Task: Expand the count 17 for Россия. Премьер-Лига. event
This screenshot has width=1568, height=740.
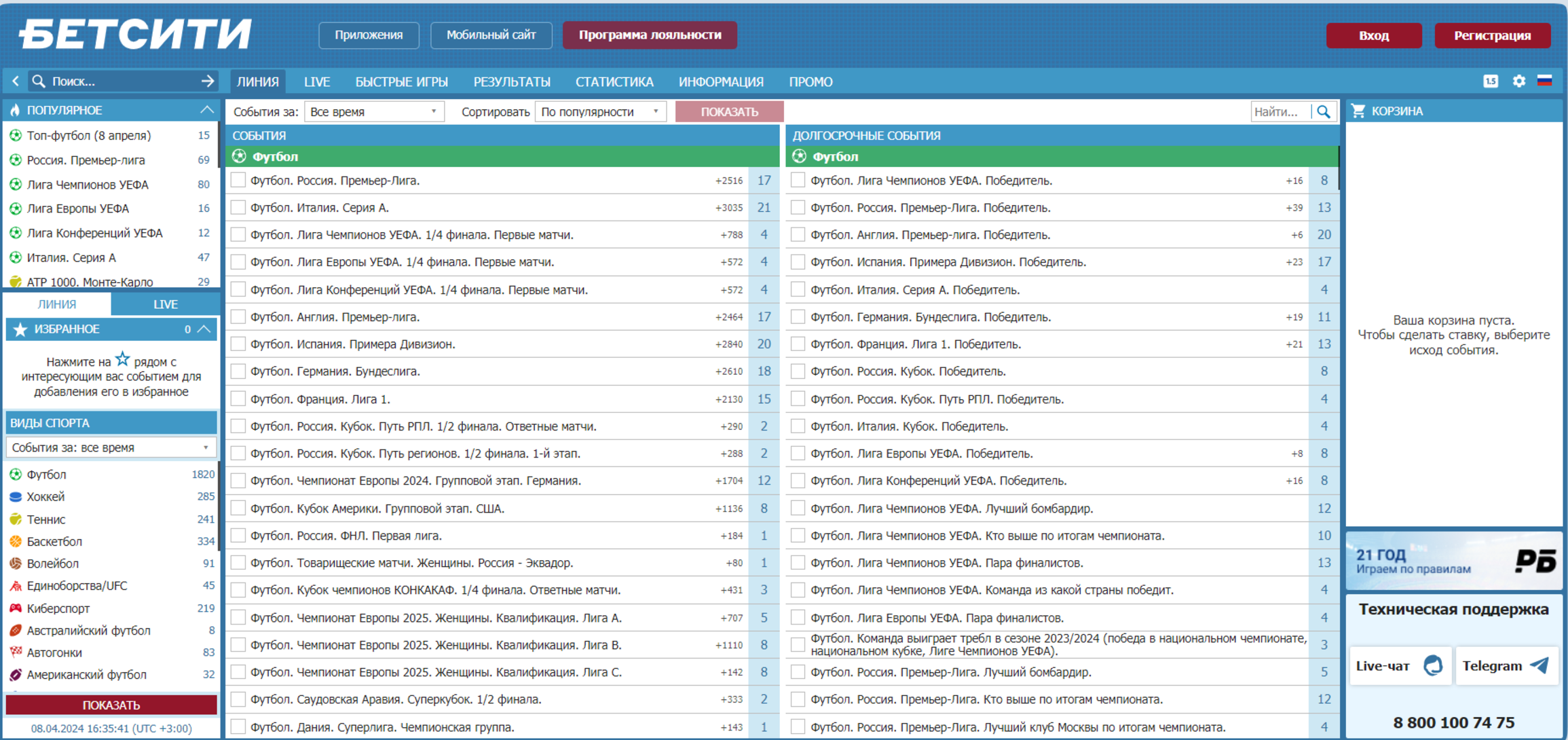Action: coord(764,181)
